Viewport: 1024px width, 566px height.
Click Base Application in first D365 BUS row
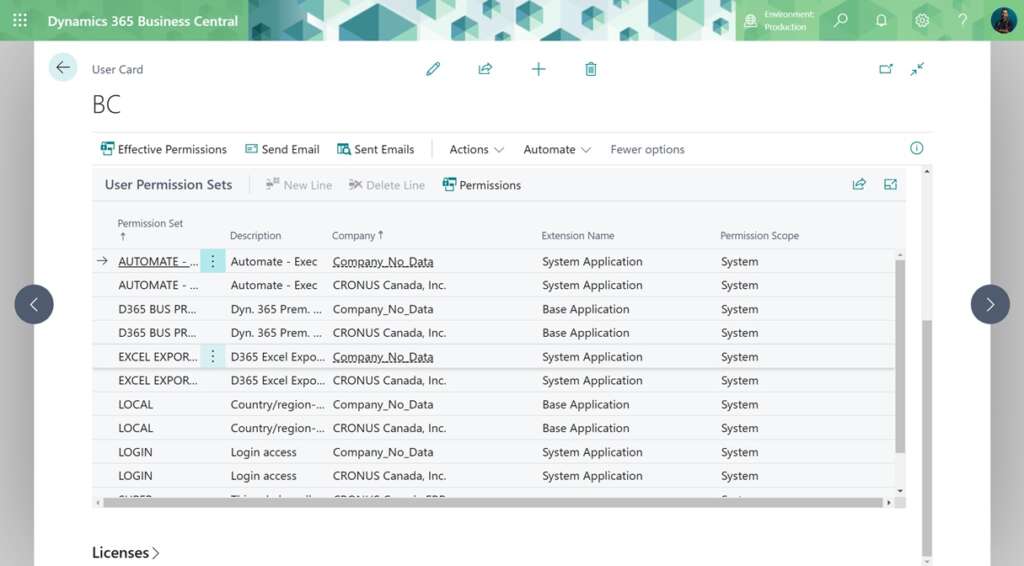[585, 309]
